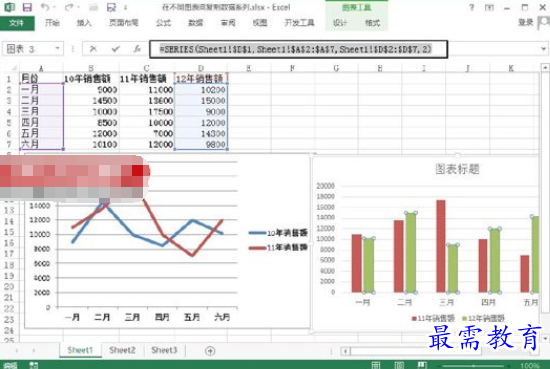Select column D header

pyautogui.click(x=201, y=68)
